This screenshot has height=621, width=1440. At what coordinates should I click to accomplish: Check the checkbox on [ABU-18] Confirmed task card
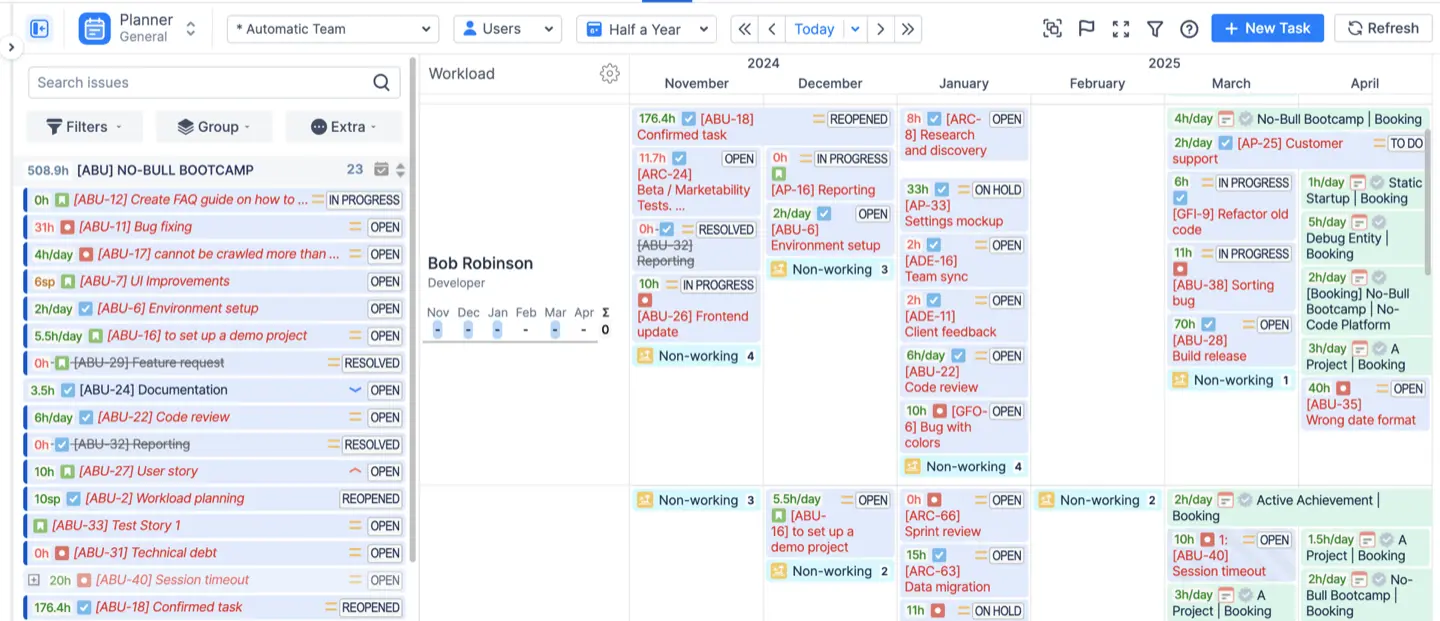[x=687, y=118]
